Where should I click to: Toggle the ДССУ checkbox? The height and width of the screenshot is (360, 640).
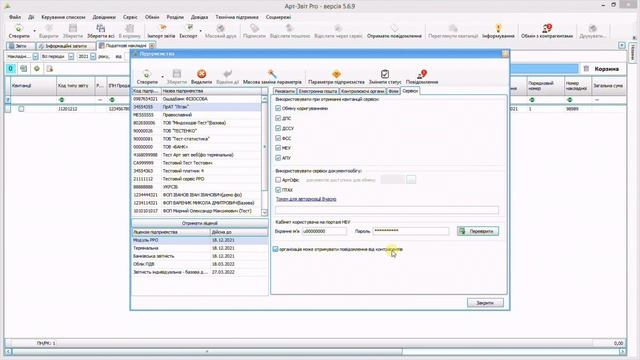[x=278, y=128]
